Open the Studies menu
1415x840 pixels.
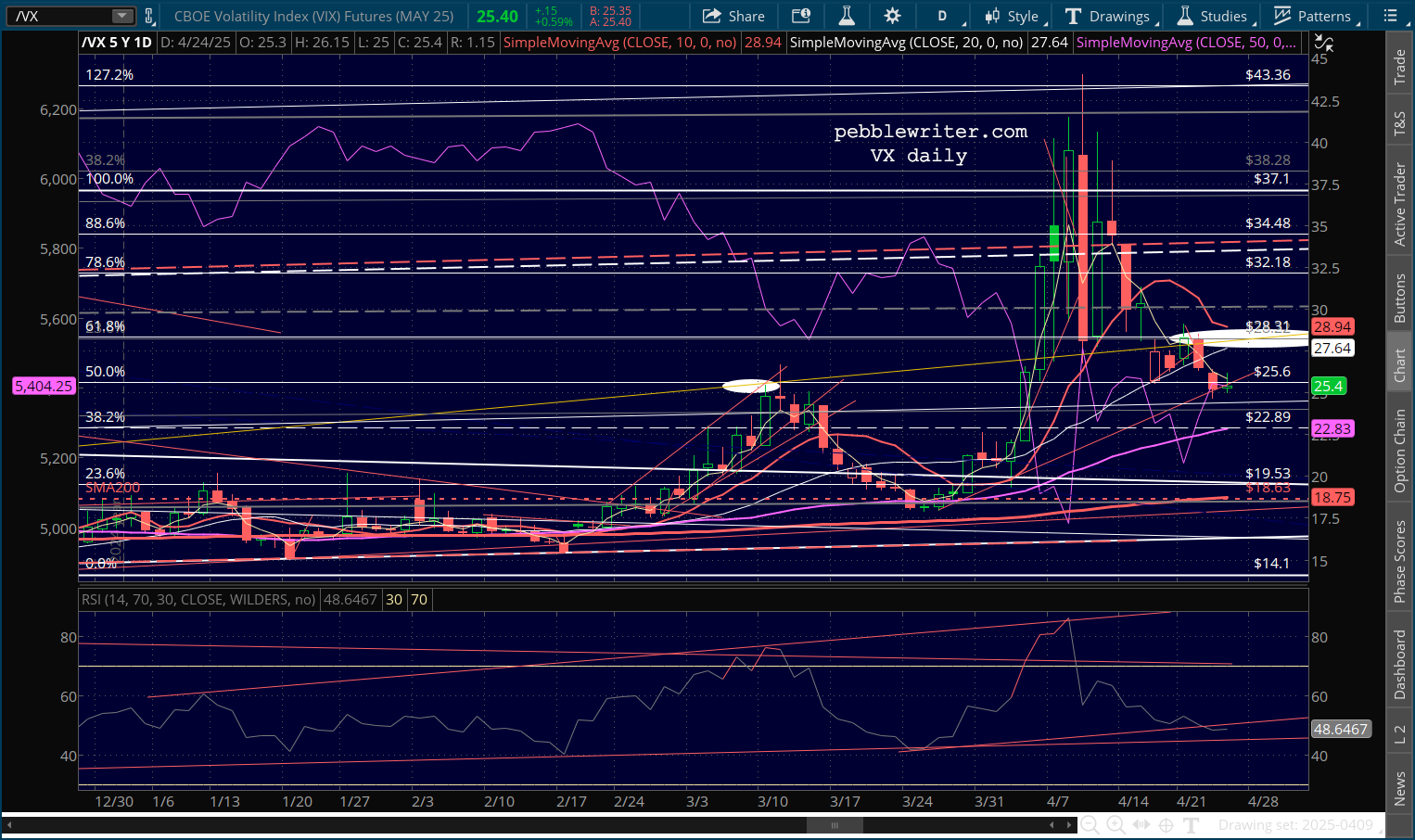(1213, 16)
